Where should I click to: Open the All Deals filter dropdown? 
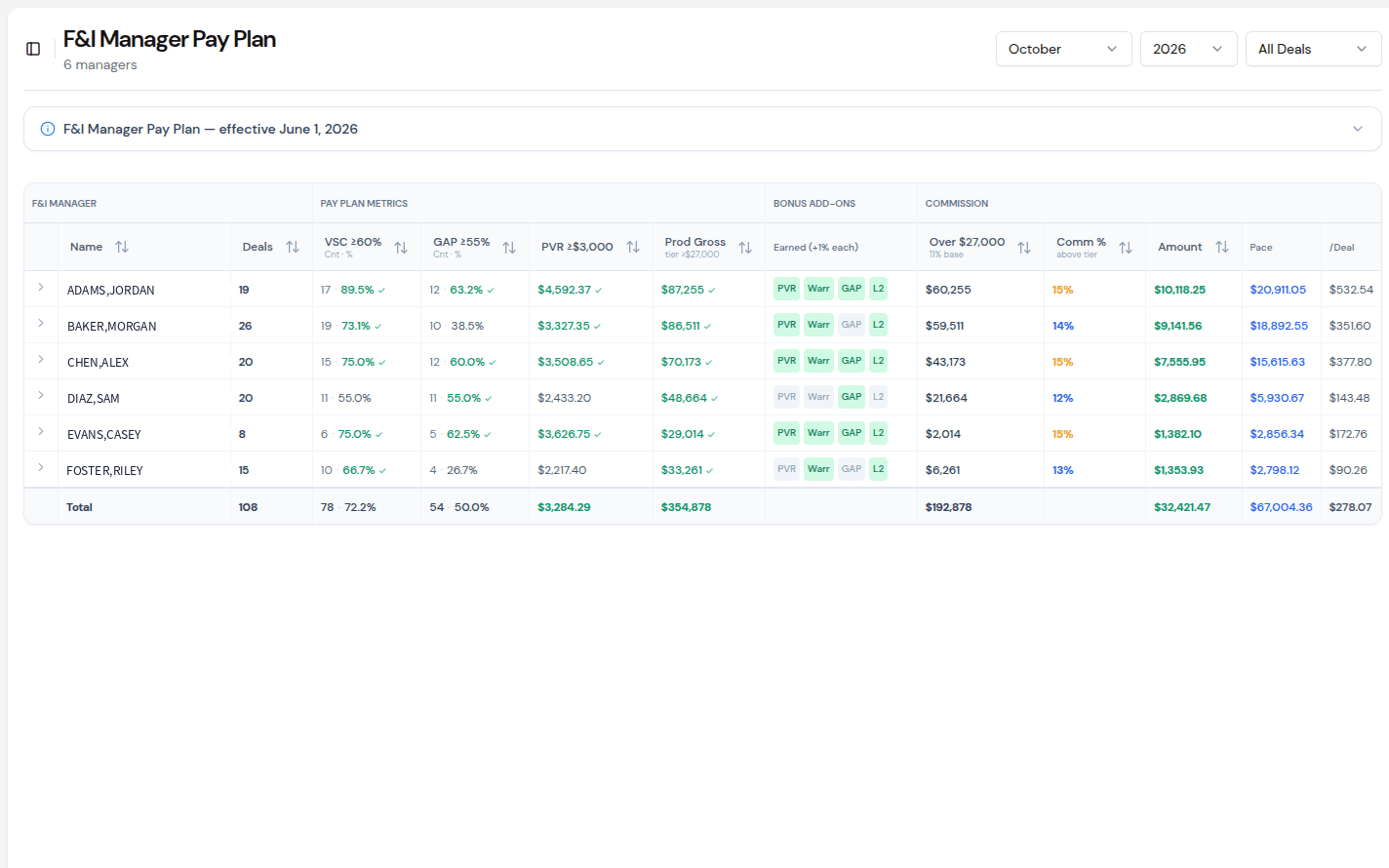coord(1313,49)
